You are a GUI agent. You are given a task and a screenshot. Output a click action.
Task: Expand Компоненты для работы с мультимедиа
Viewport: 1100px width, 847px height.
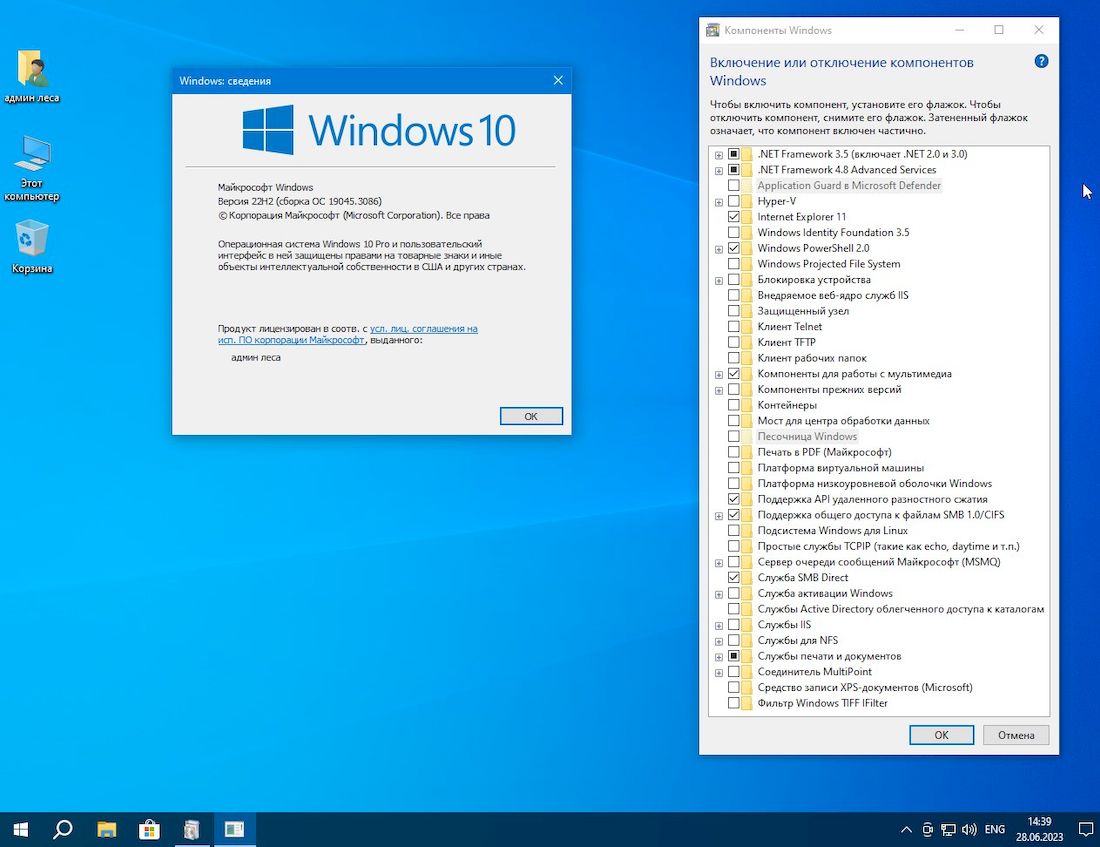tap(718, 375)
